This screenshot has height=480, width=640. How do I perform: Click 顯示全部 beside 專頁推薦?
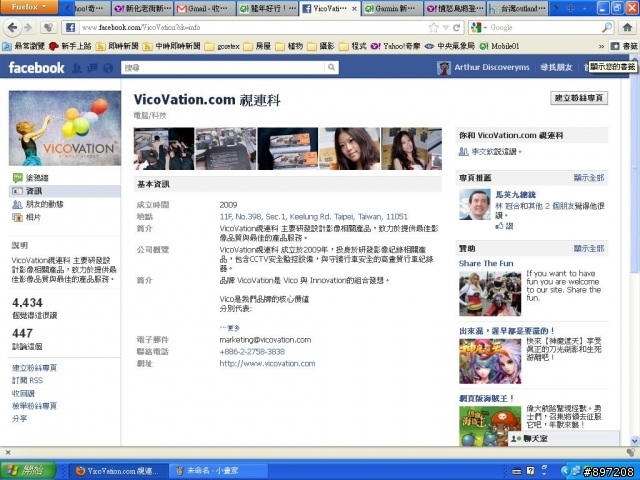589,178
